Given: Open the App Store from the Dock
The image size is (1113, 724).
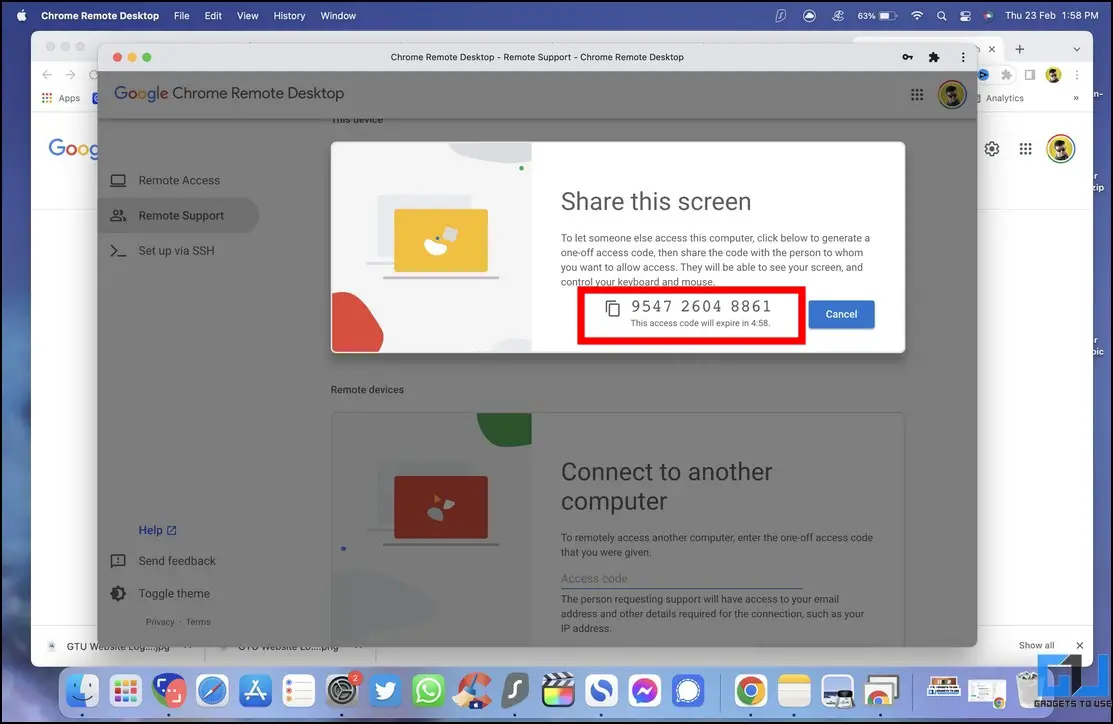Looking at the screenshot, I should tap(256, 691).
